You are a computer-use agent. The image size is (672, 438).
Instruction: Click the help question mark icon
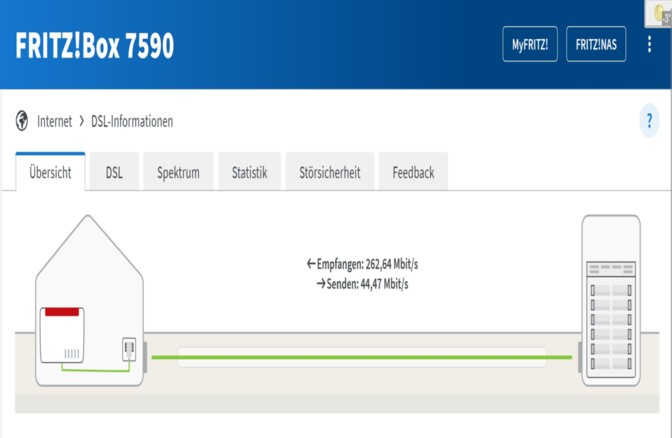click(x=649, y=121)
